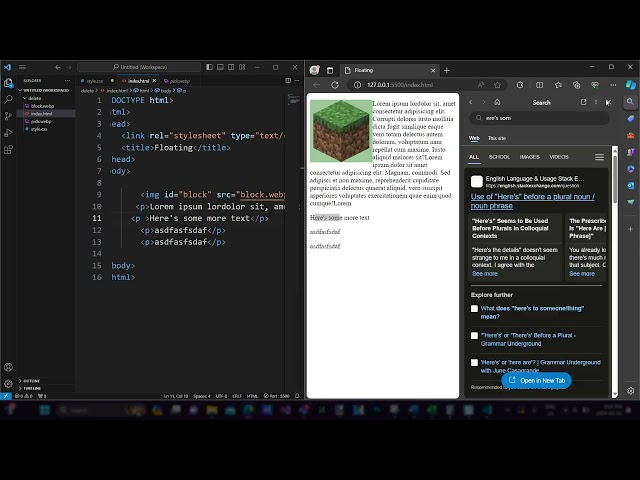Click sidebar Search home icon
This screenshot has width=640, height=480.
pos(497,102)
